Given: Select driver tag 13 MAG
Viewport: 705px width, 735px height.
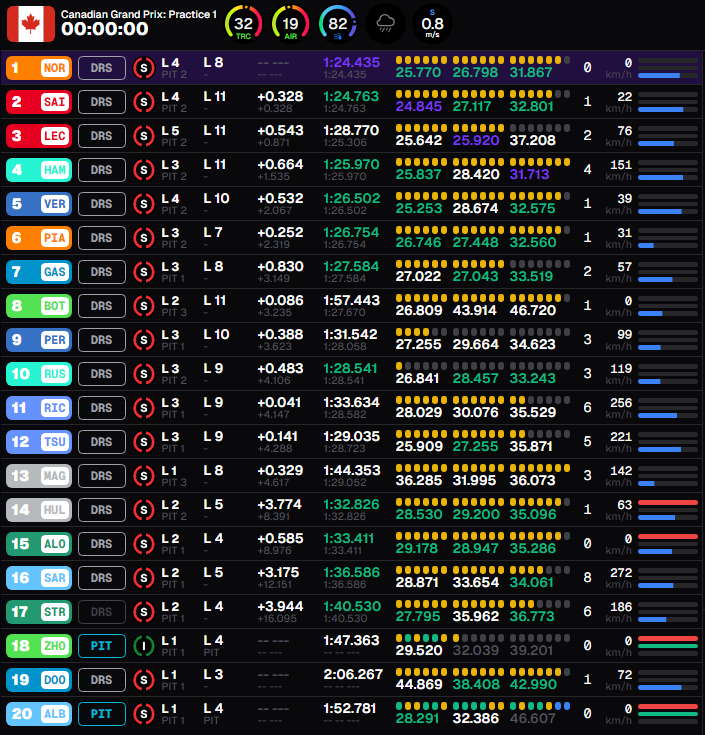Looking at the screenshot, I should point(39,476).
